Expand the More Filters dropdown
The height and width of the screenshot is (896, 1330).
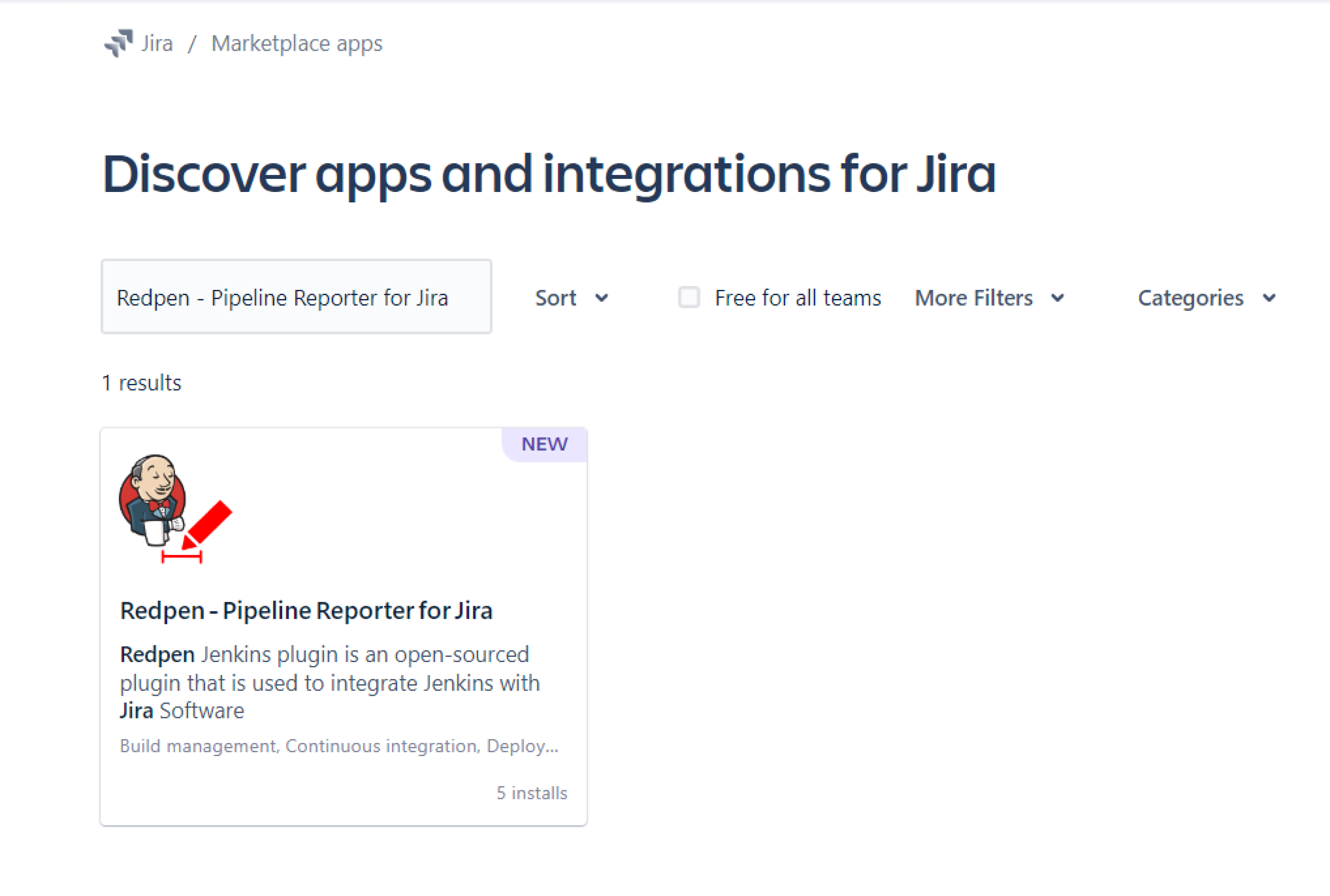point(989,298)
